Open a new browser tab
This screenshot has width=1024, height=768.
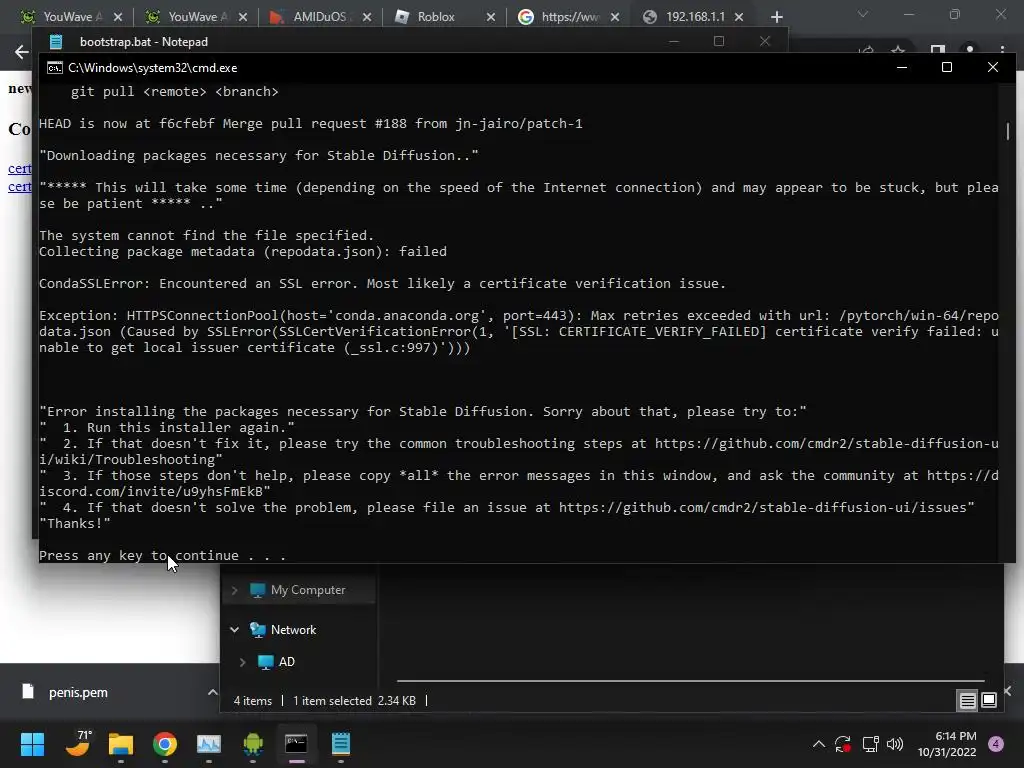pos(776,17)
